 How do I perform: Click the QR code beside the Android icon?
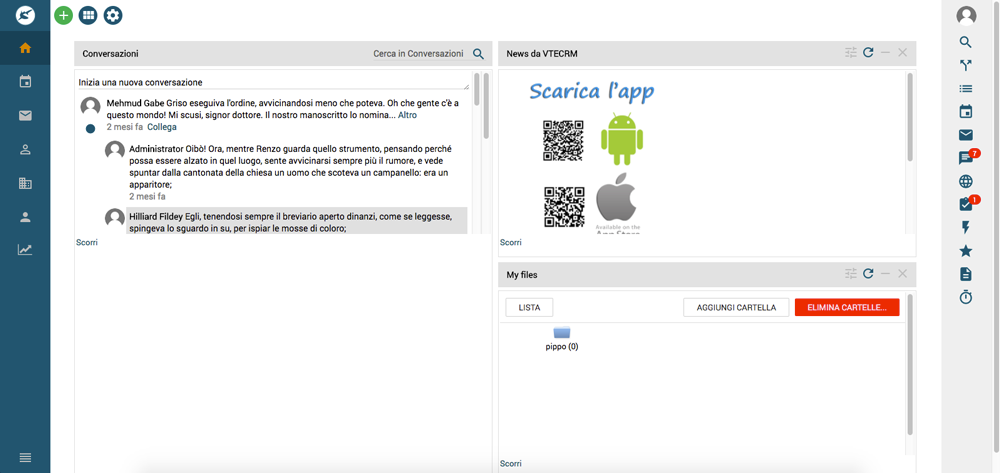point(563,140)
